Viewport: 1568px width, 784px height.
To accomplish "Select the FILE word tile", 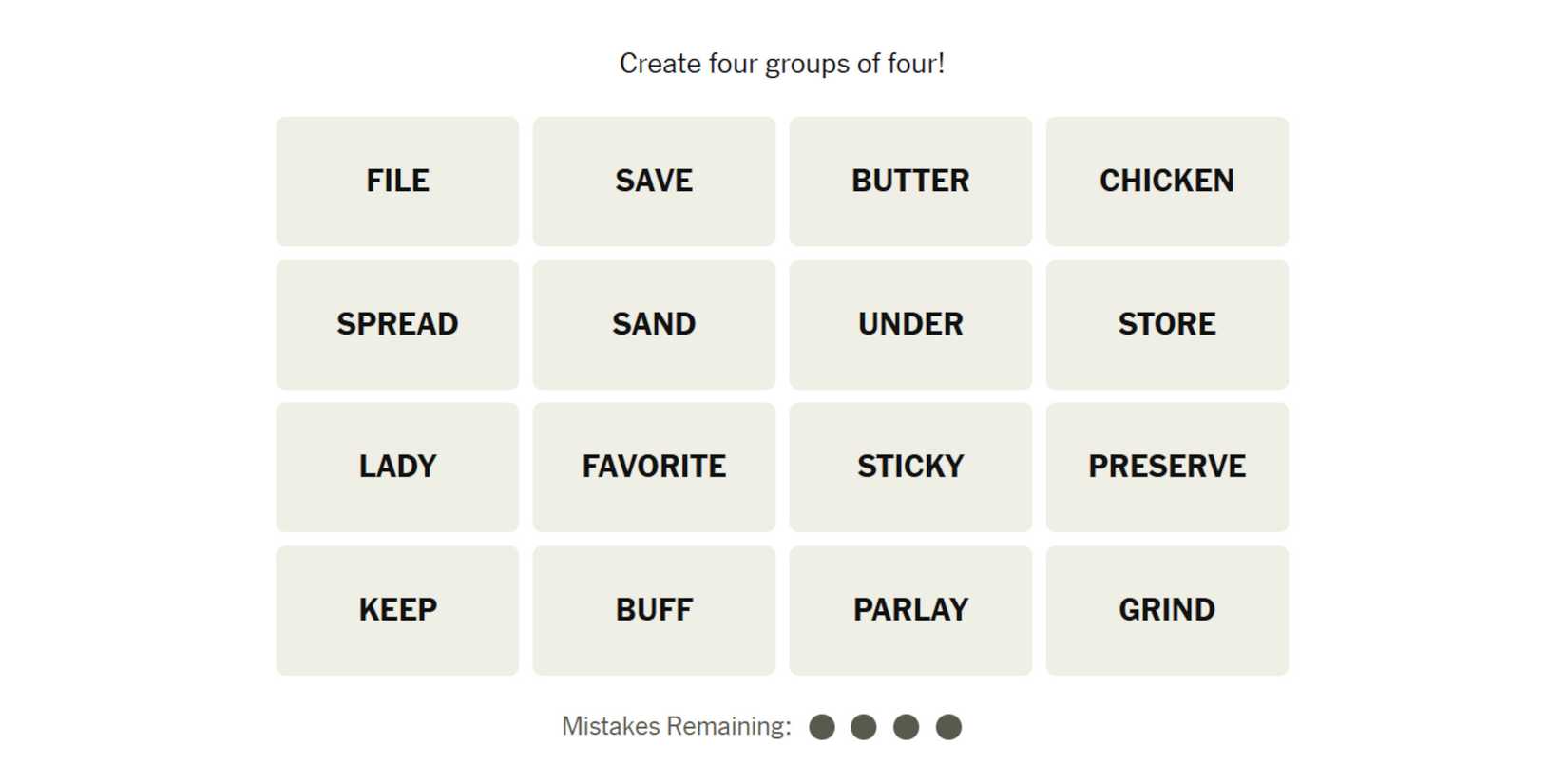I will click(x=397, y=182).
